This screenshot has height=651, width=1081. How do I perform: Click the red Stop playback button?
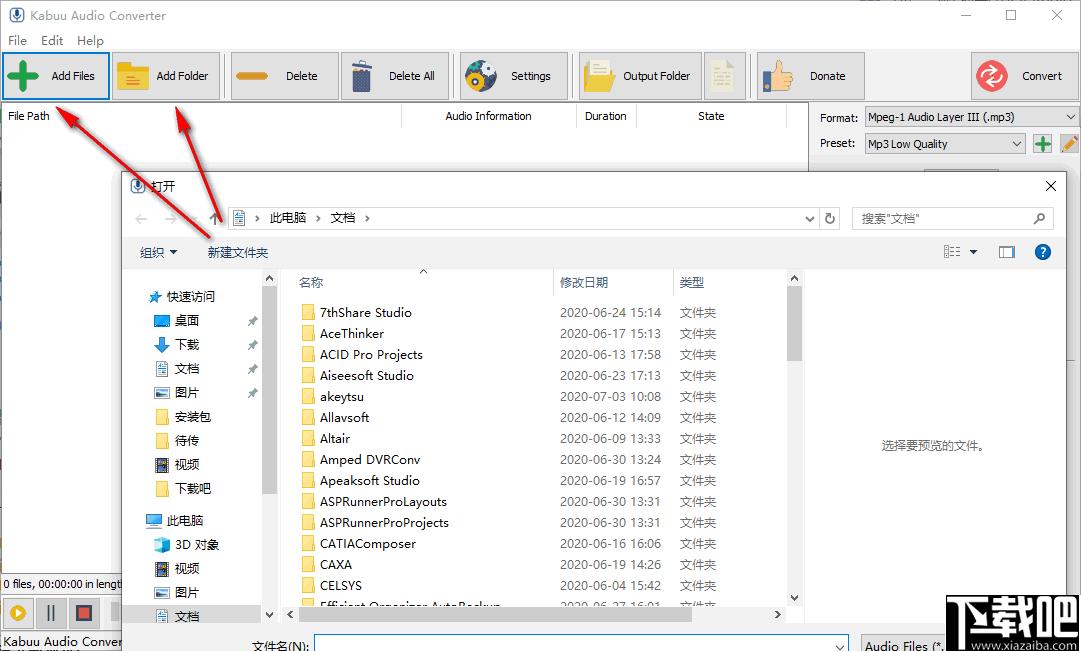84,612
